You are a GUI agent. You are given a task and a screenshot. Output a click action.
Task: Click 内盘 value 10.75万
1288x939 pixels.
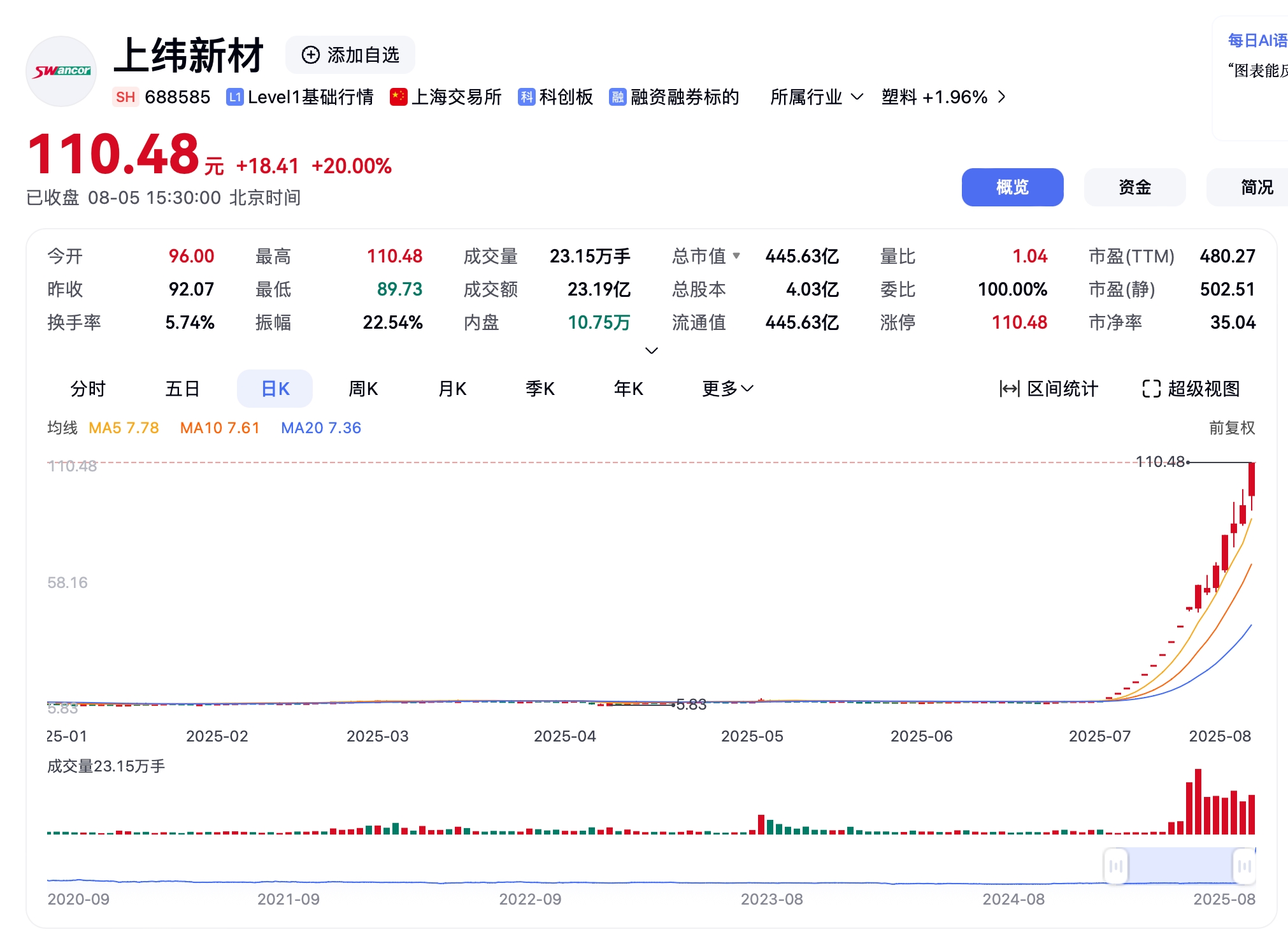coord(599,322)
